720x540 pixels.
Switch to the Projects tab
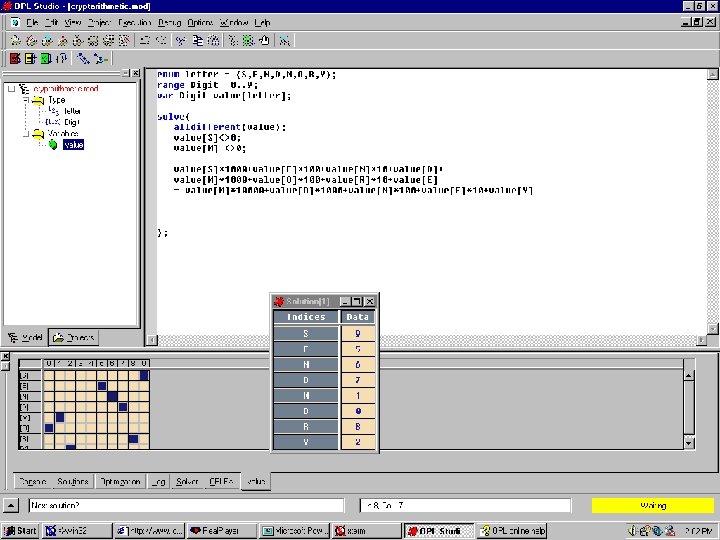coord(73,338)
